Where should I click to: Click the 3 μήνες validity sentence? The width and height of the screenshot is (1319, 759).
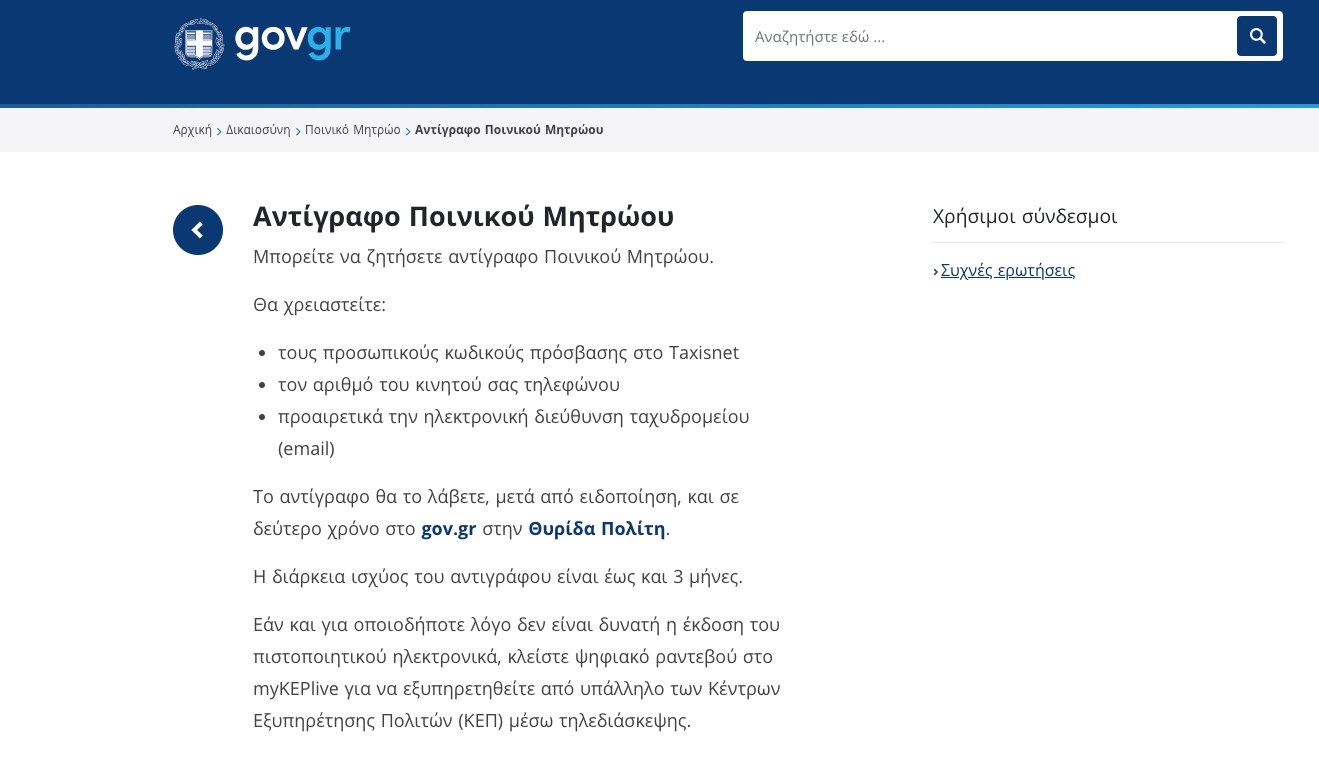498,577
